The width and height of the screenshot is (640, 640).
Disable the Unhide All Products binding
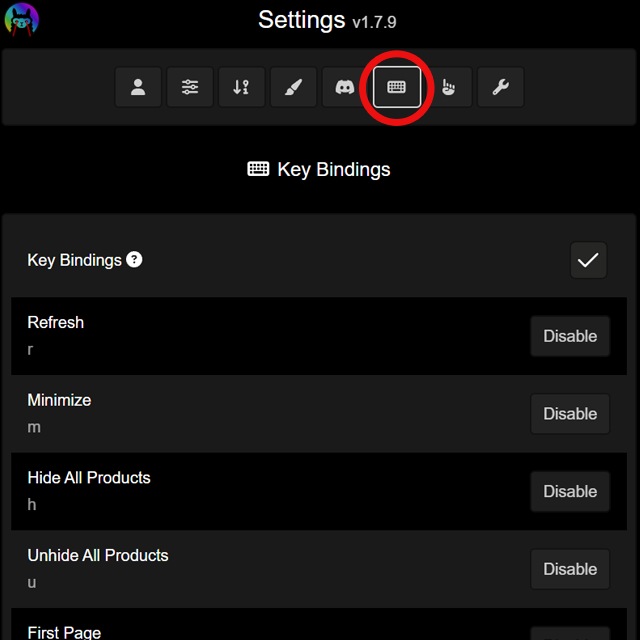570,569
